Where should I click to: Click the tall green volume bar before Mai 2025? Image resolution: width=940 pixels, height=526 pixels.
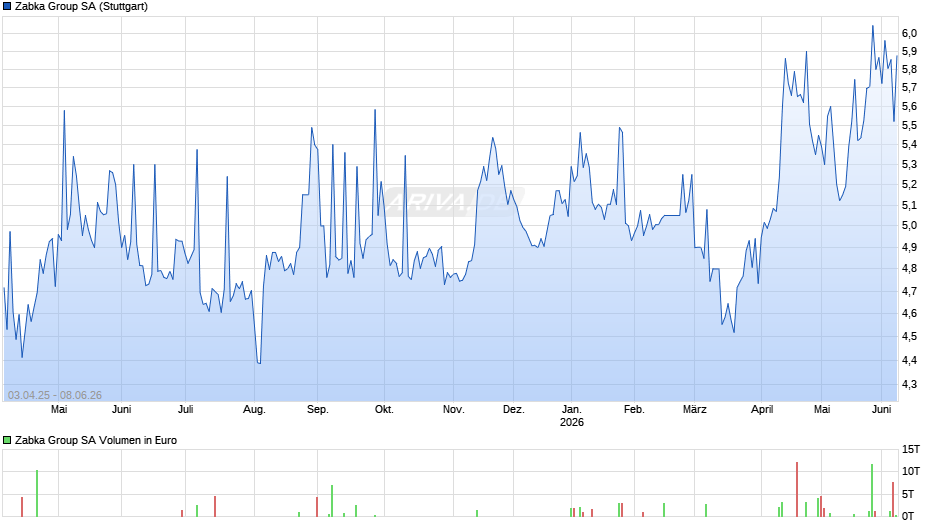click(x=37, y=493)
